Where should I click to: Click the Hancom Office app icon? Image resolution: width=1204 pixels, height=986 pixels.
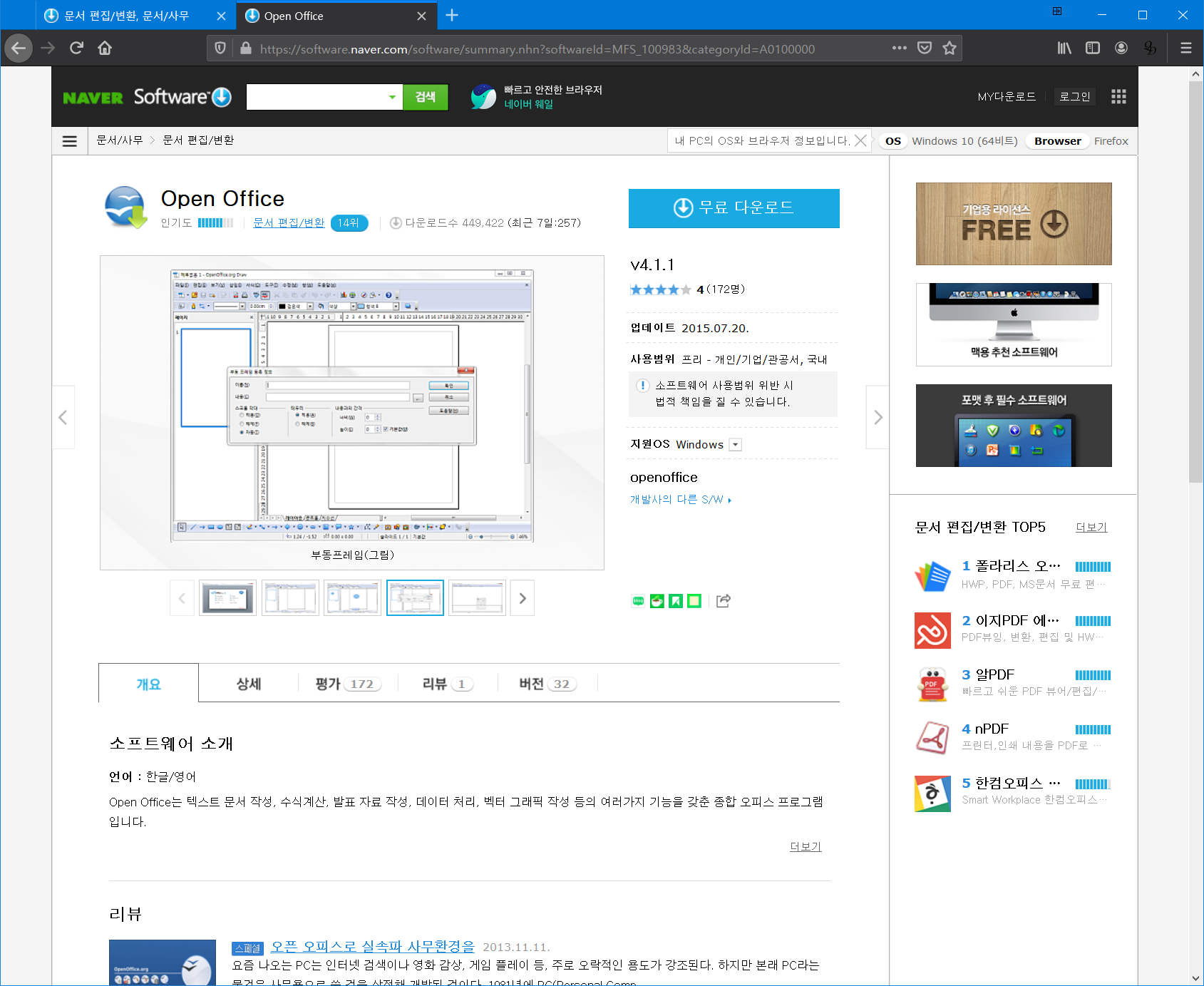[932, 794]
